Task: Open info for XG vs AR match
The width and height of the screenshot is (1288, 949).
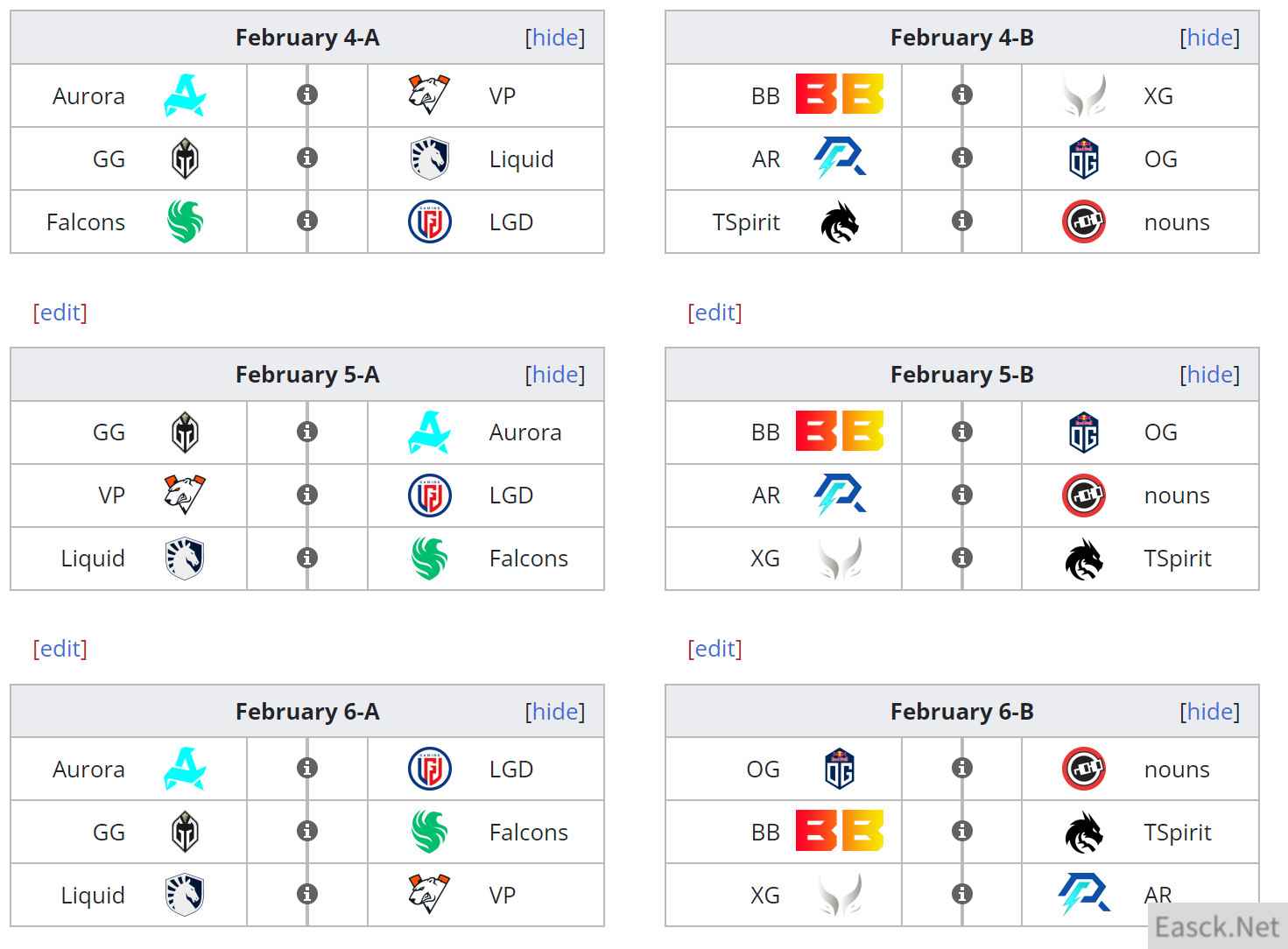Action: point(962,894)
